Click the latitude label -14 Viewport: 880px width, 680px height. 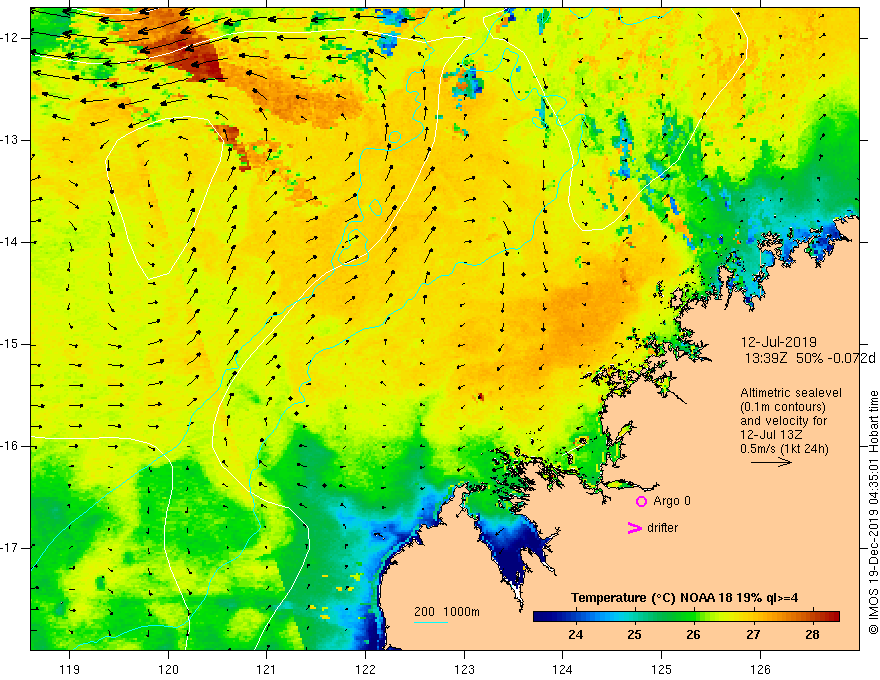click(10, 242)
